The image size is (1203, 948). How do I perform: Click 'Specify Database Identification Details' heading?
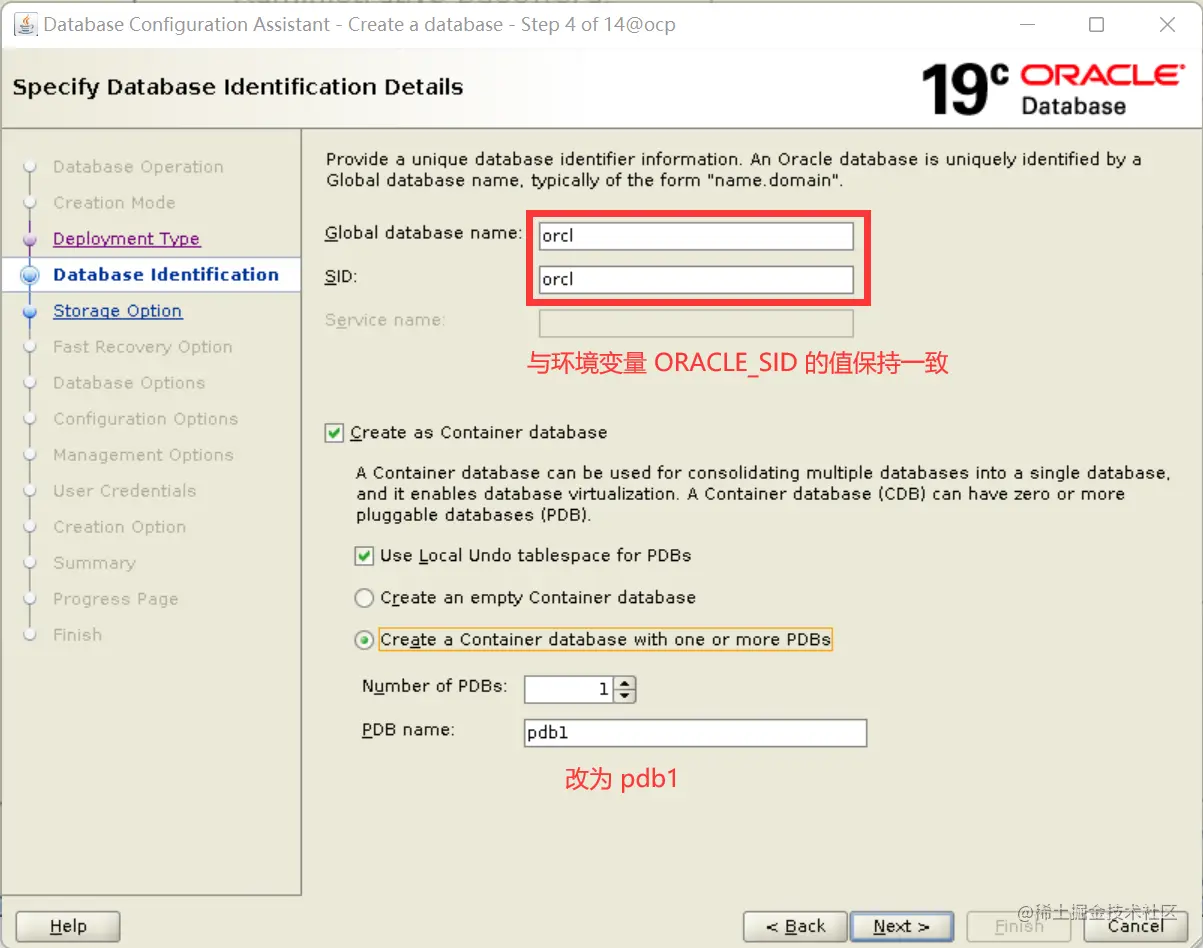pyautogui.click(x=238, y=87)
